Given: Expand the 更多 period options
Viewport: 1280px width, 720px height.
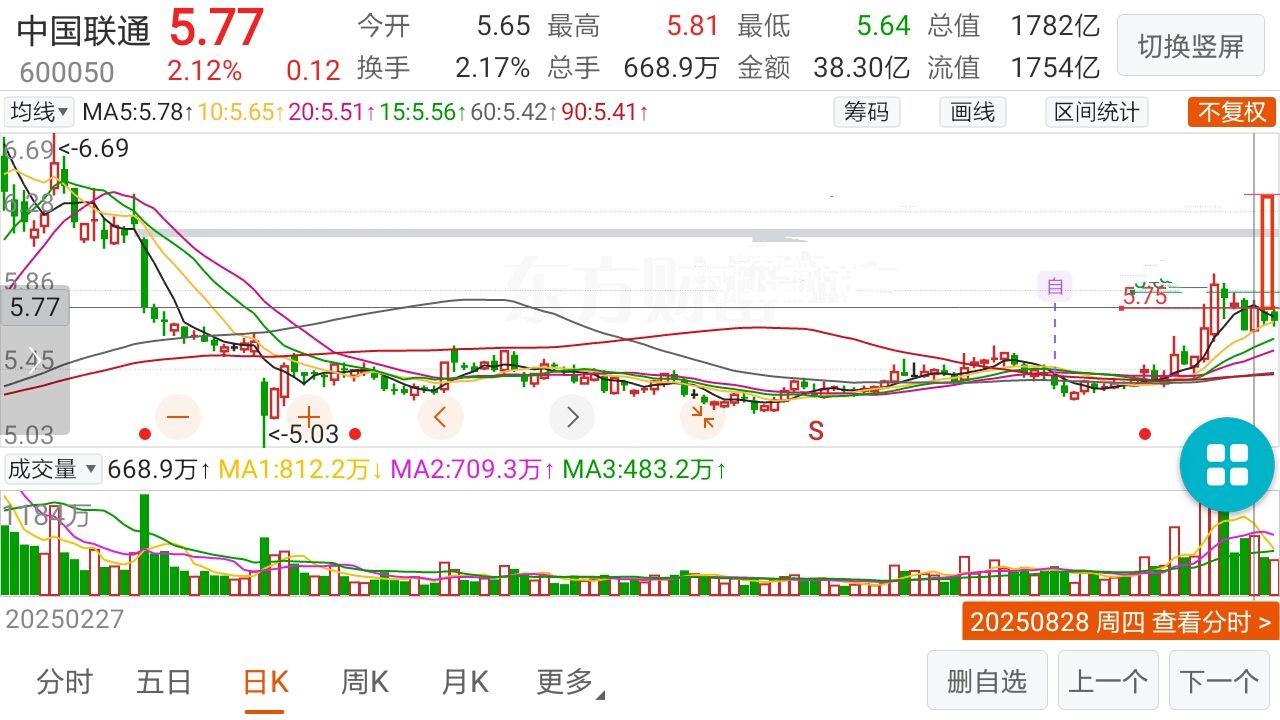Looking at the screenshot, I should point(570,682).
